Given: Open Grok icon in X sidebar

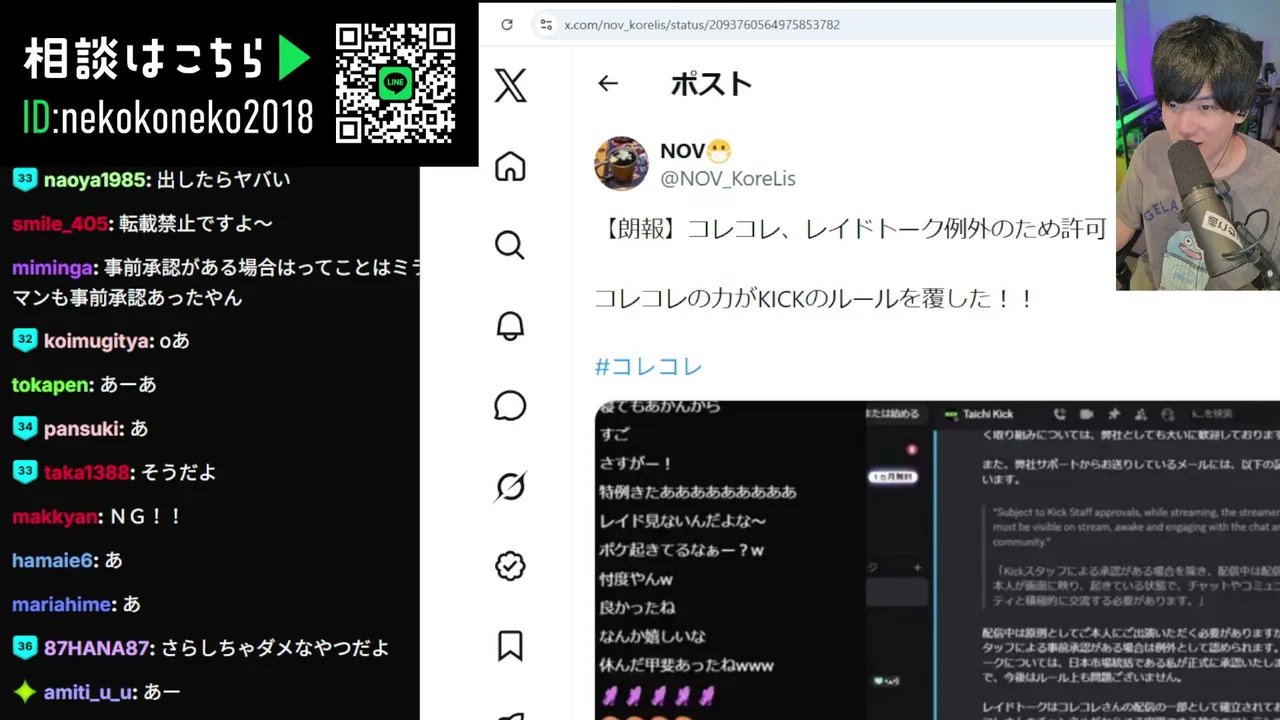Looking at the screenshot, I should pyautogui.click(x=510, y=486).
